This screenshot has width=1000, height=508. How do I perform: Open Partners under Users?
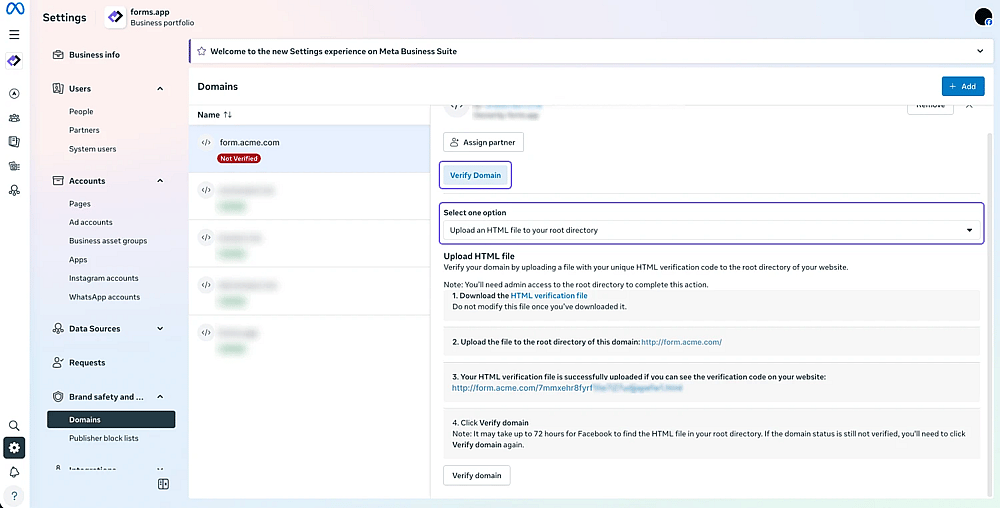point(84,130)
